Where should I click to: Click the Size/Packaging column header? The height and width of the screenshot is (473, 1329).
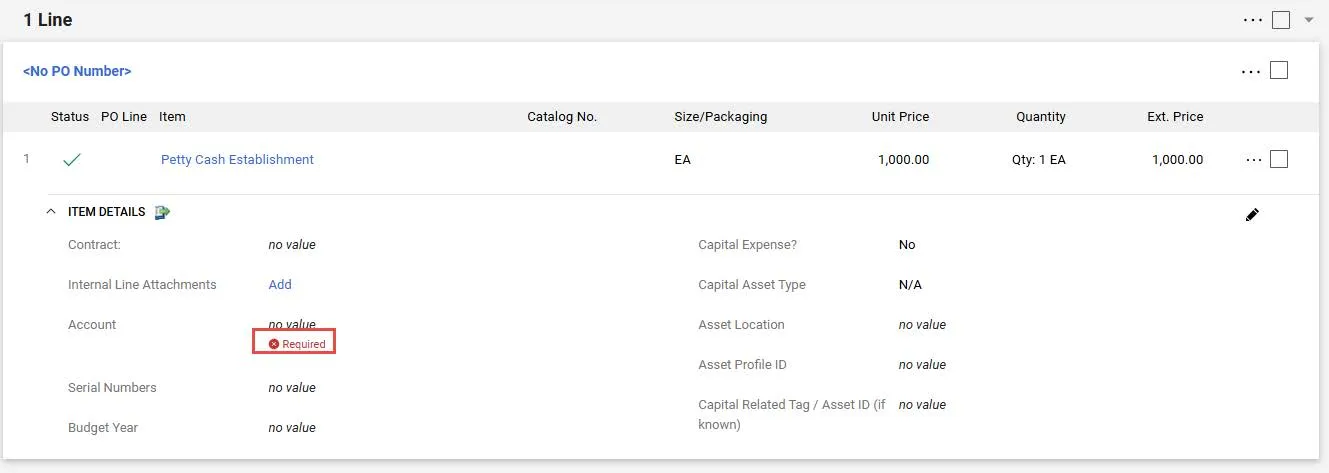click(x=721, y=116)
